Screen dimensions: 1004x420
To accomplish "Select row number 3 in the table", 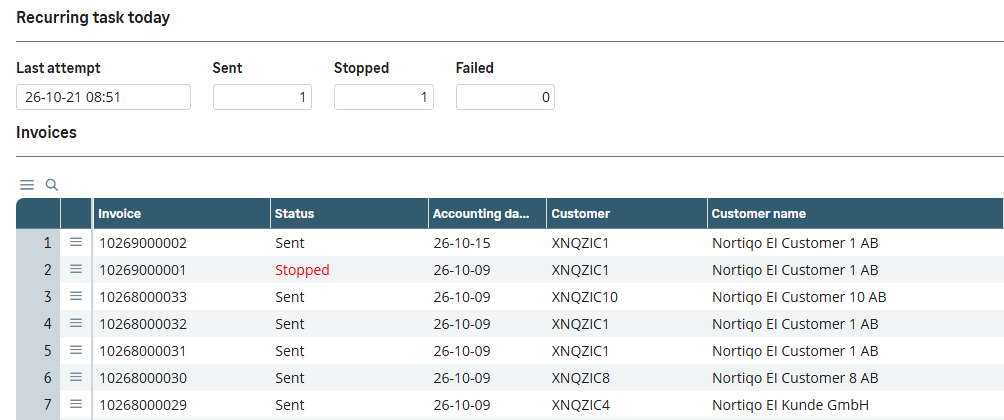I will point(38,296).
